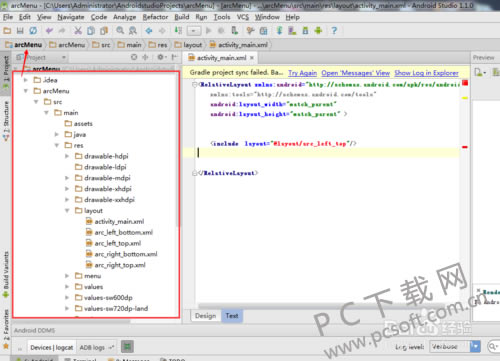Click the Copy toolbar icon
The width and height of the screenshot is (500, 361).
(x=91, y=31)
